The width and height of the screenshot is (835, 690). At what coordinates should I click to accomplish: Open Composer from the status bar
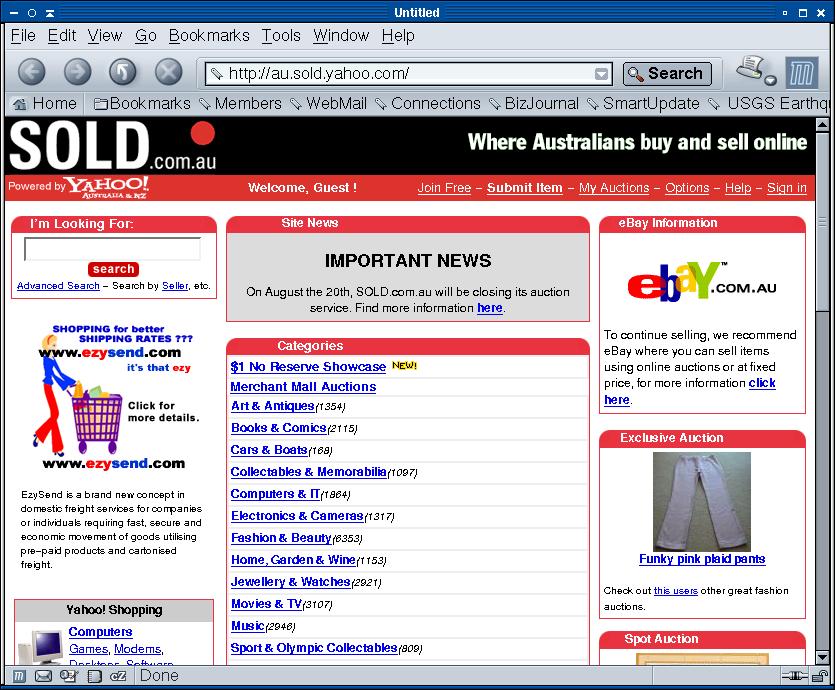pyautogui.click(x=69, y=676)
